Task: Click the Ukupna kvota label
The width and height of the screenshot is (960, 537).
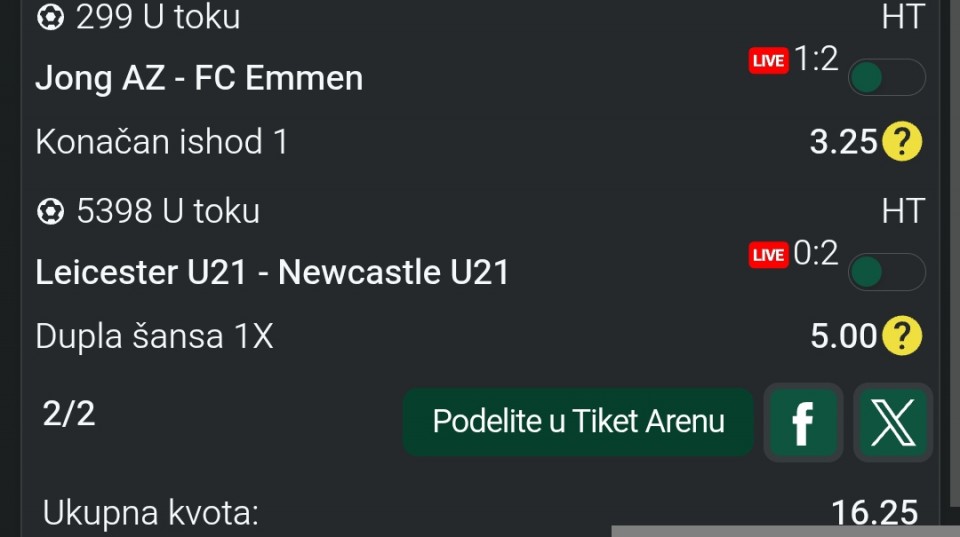Action: click(x=150, y=513)
